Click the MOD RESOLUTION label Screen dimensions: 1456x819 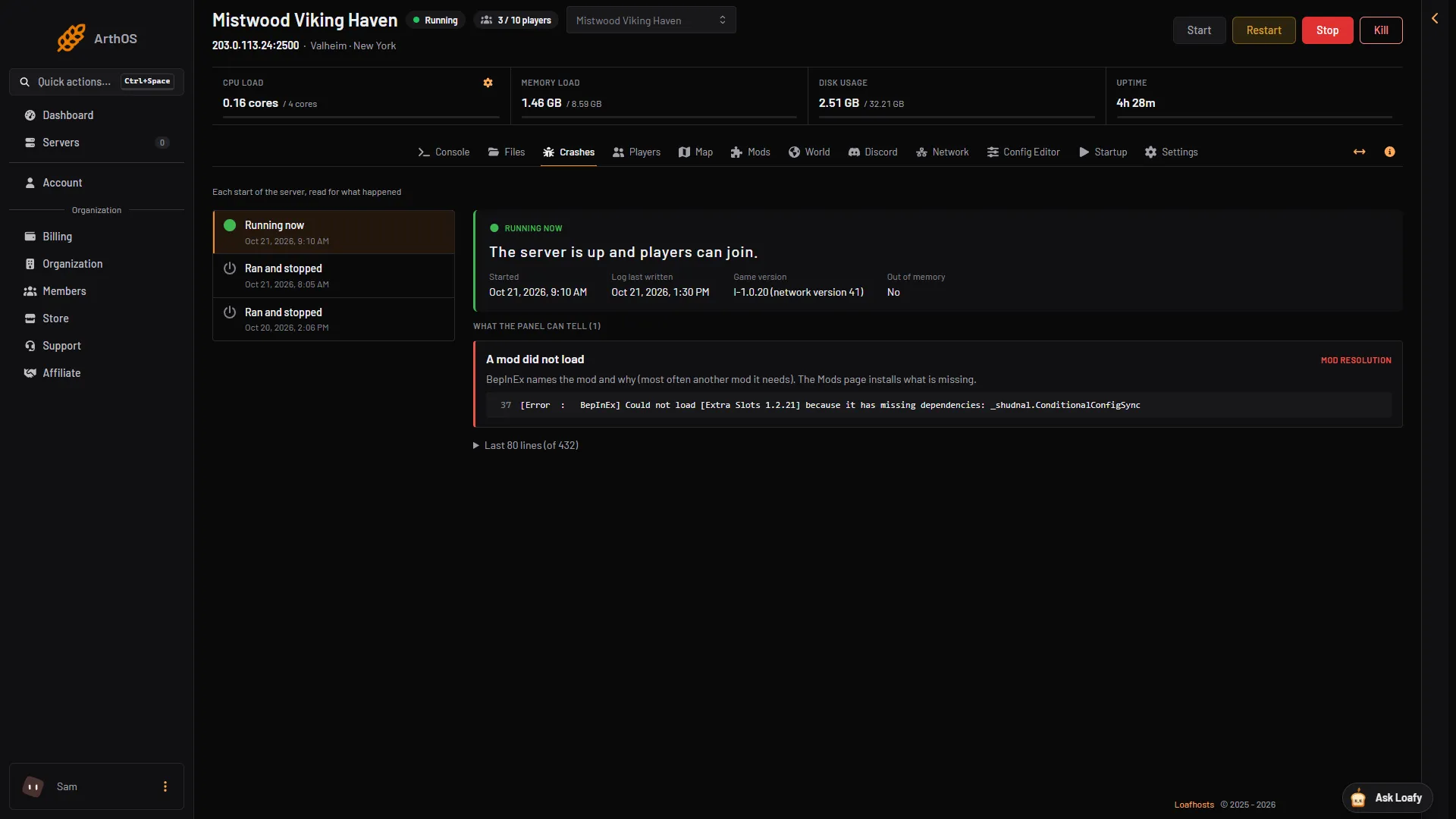point(1356,360)
